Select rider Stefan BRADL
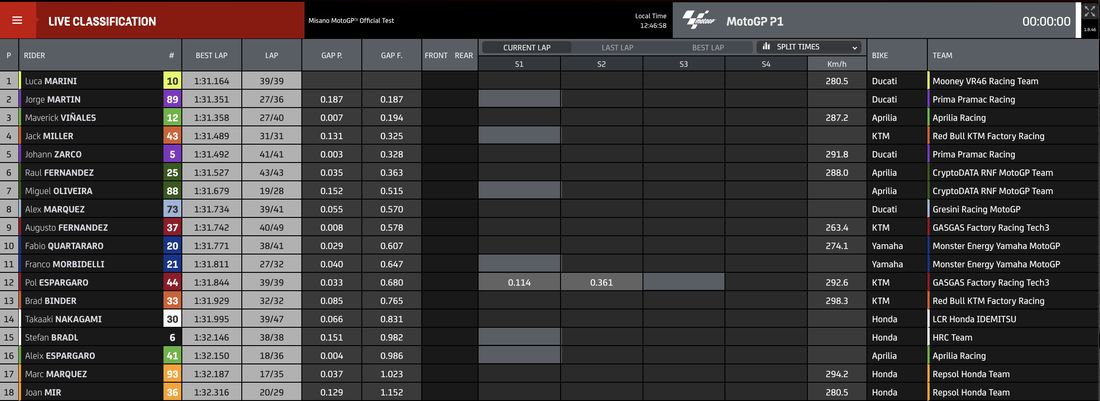The image size is (1100, 401). coord(51,337)
